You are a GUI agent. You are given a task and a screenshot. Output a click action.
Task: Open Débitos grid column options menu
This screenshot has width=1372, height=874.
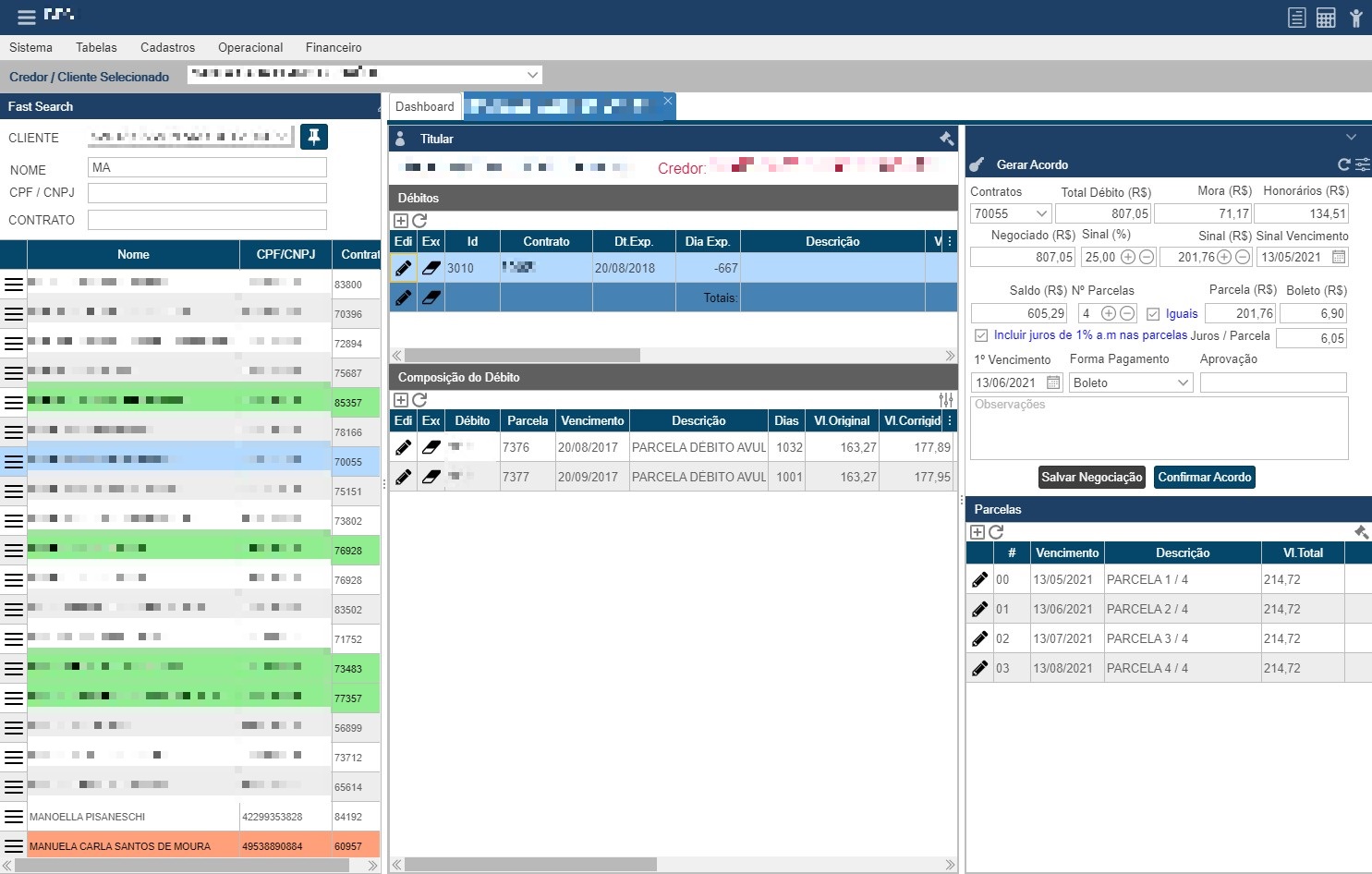[950, 241]
